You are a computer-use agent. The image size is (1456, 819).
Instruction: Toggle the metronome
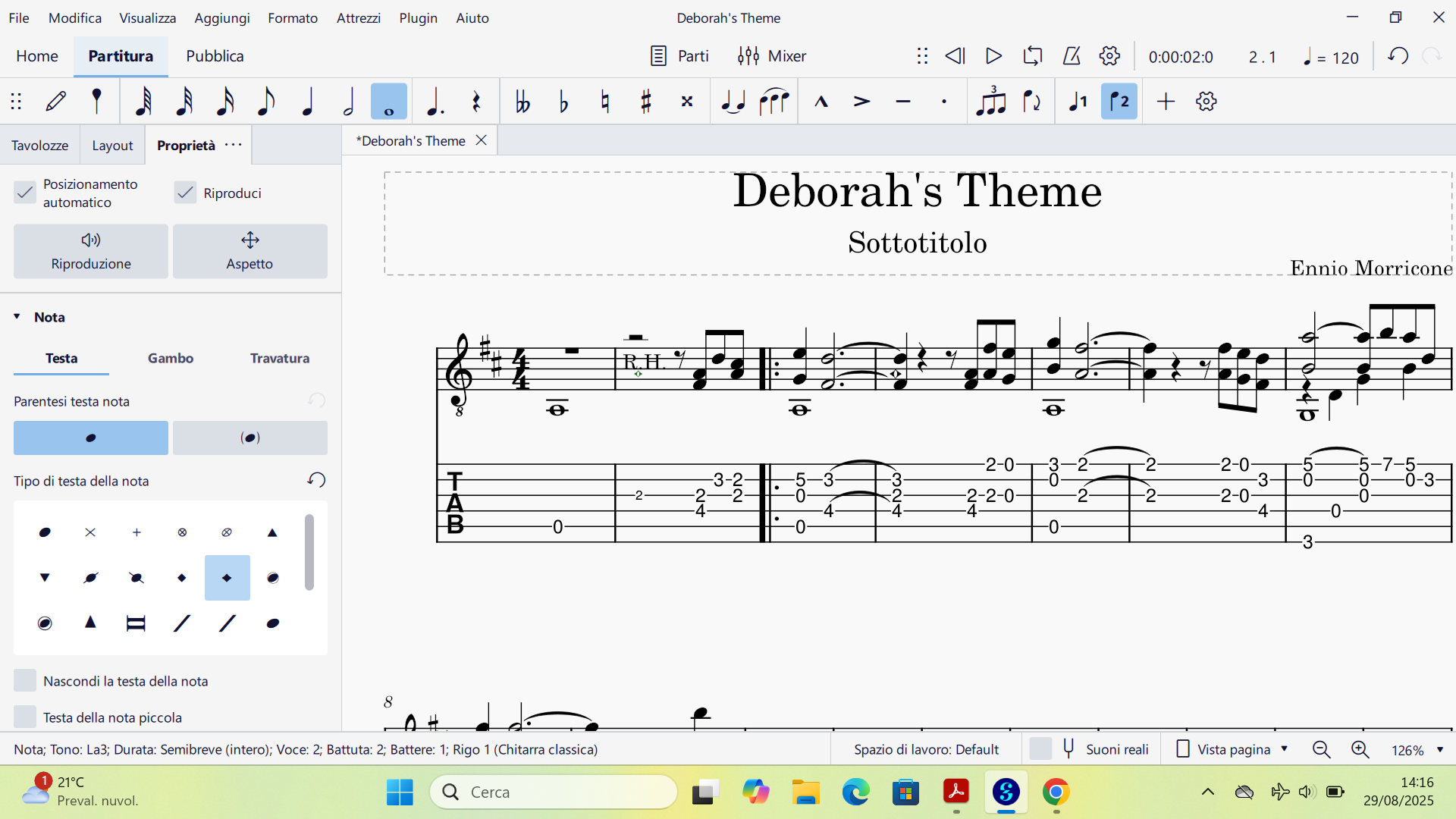[x=1072, y=56]
